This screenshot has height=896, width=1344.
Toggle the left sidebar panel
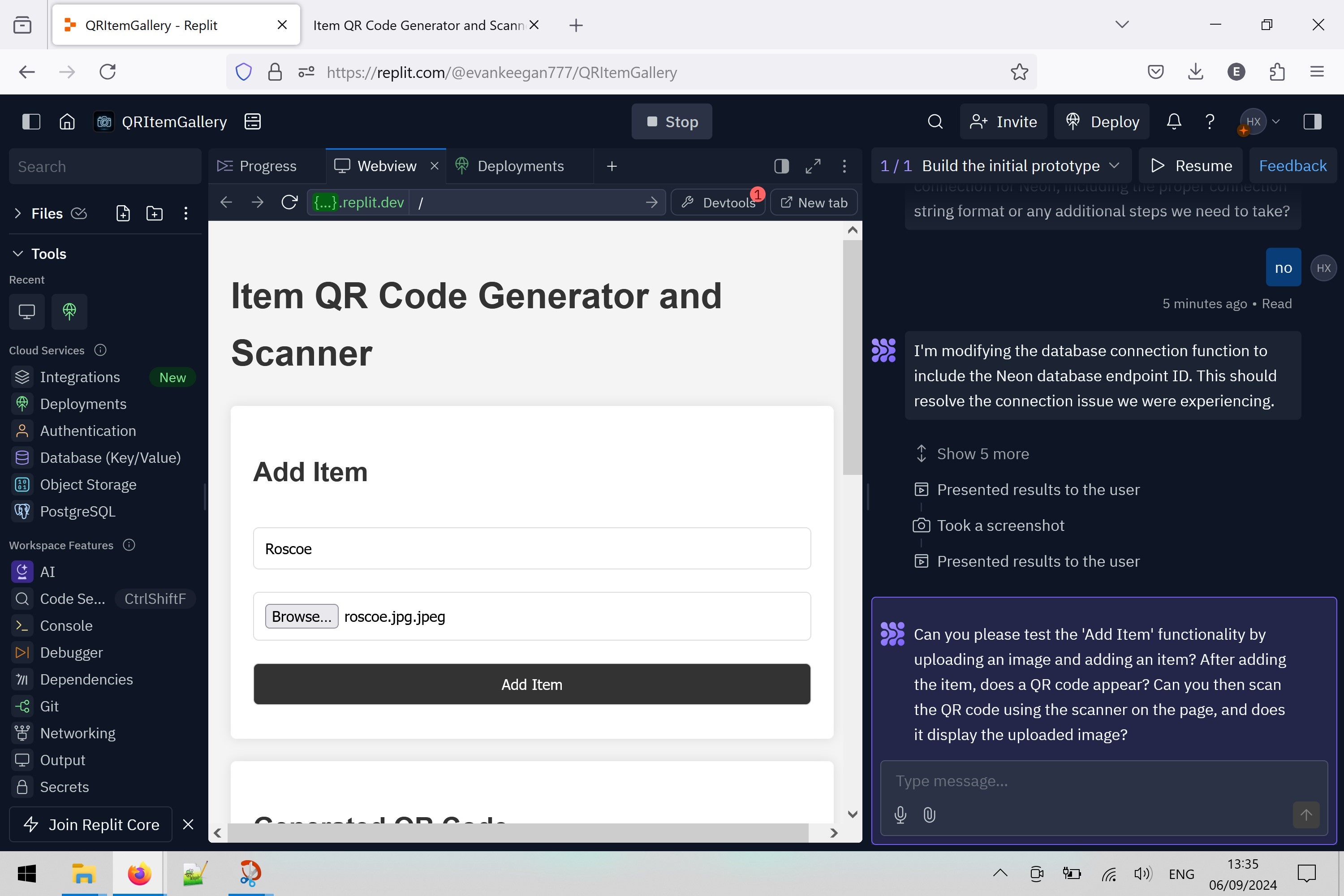pyautogui.click(x=31, y=121)
